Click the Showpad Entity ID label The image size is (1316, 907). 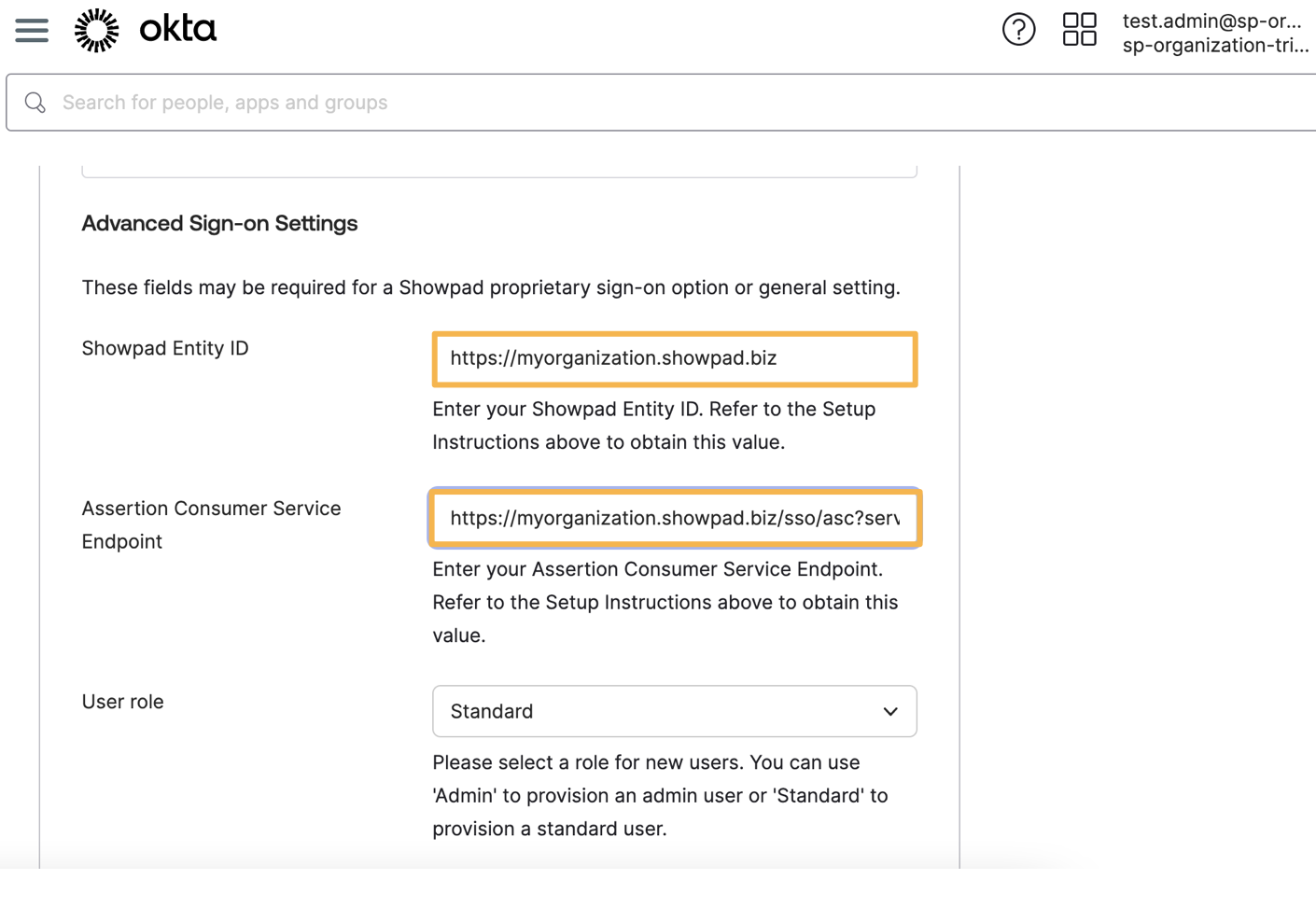(165, 348)
